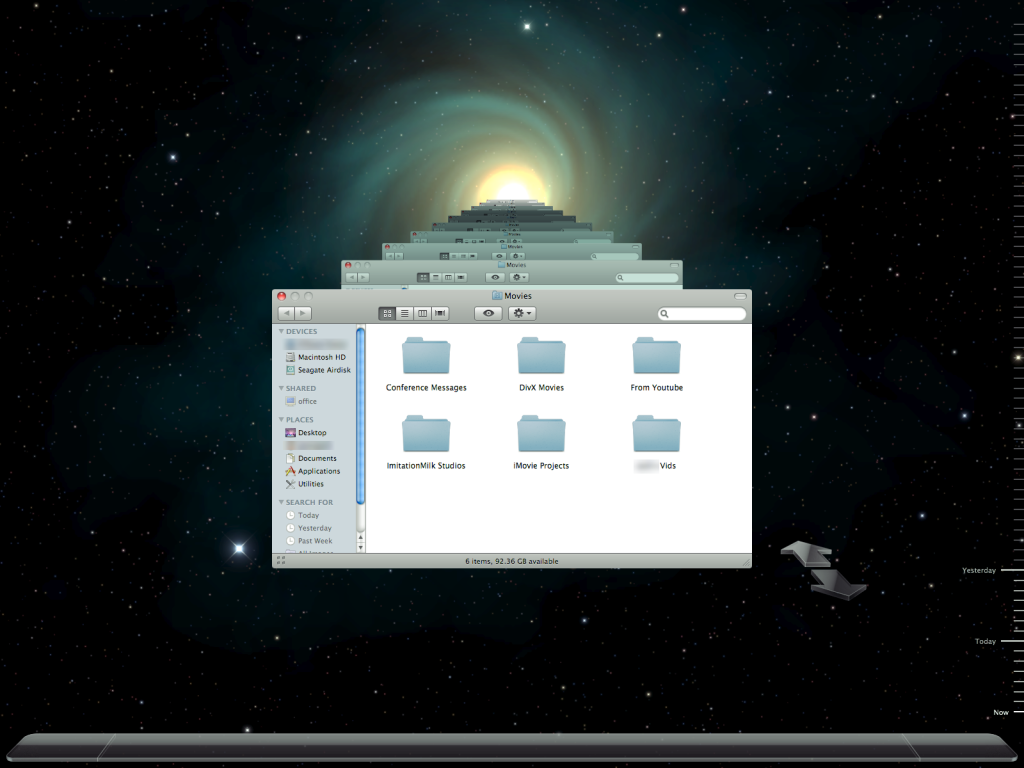Show Today's files under Search For
The image size is (1024, 768).
click(302, 515)
